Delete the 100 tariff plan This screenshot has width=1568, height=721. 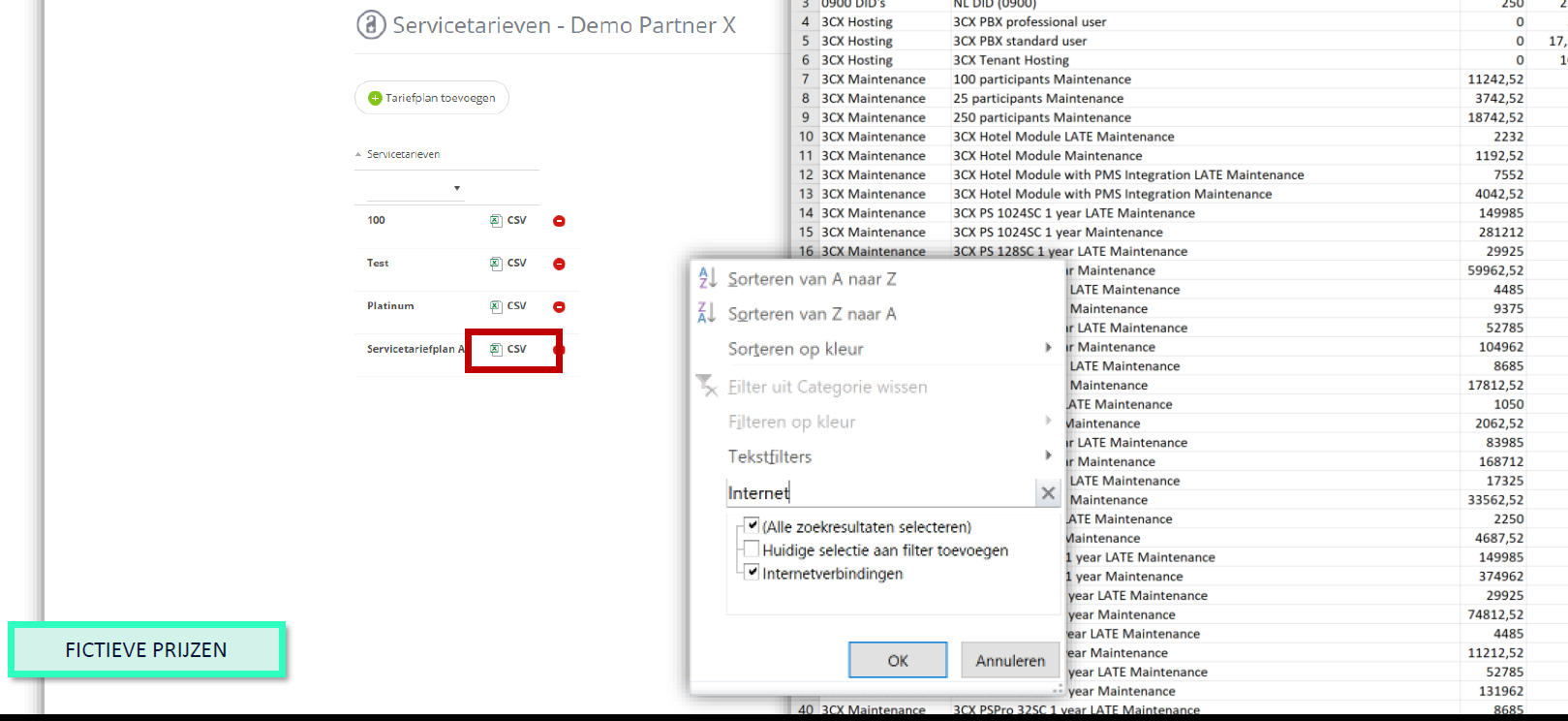(x=559, y=221)
